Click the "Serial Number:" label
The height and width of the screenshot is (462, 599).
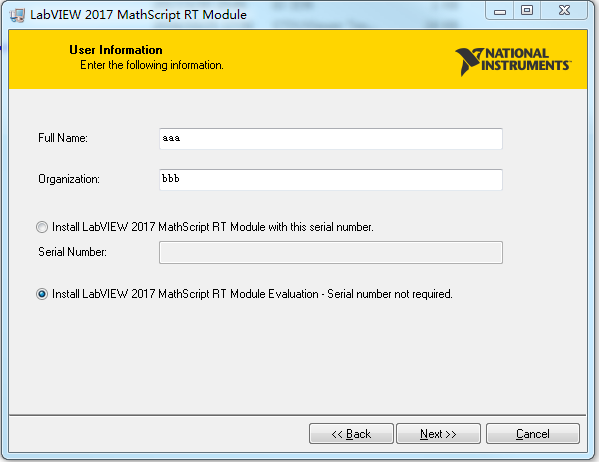click(72, 252)
